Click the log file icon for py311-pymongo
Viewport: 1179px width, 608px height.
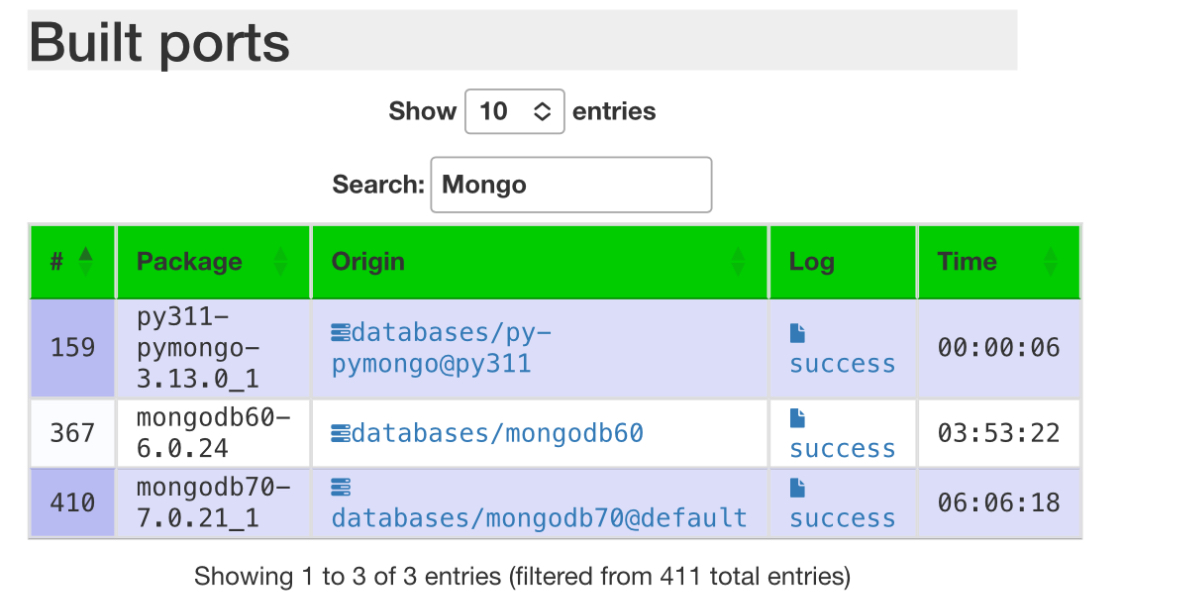pyautogui.click(x=798, y=333)
